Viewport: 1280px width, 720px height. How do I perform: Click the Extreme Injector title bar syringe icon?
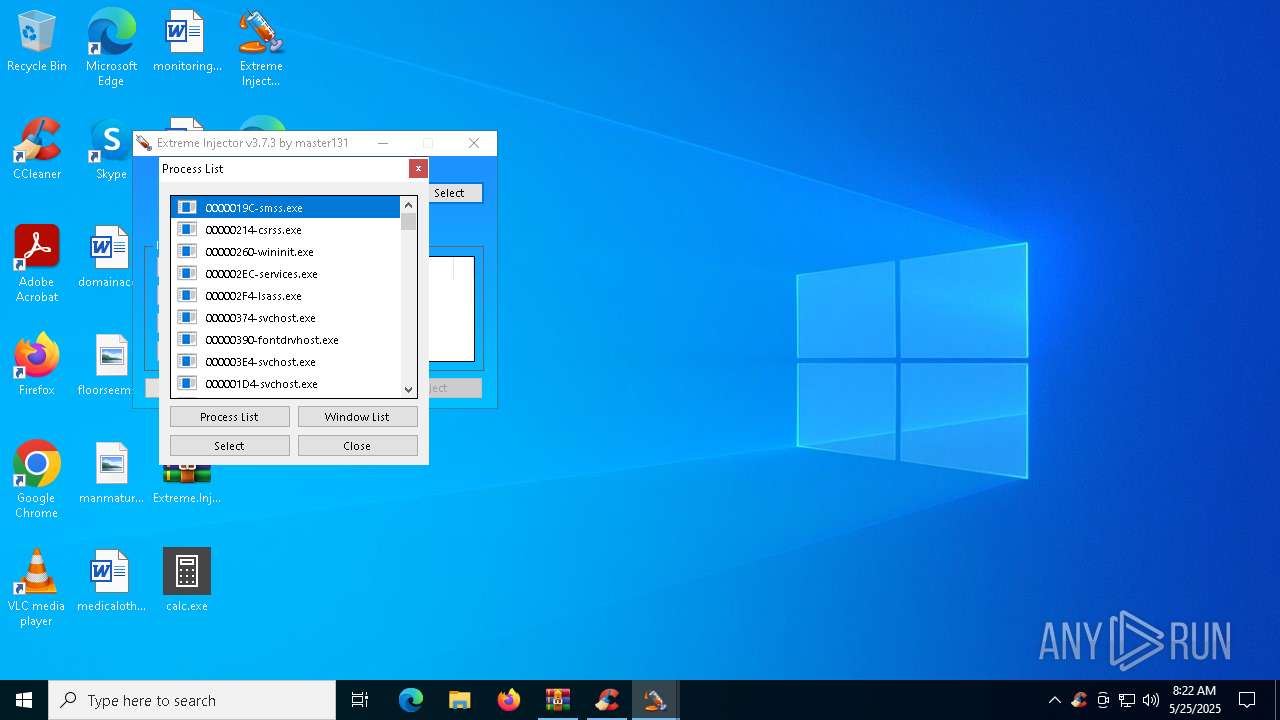tap(145, 143)
